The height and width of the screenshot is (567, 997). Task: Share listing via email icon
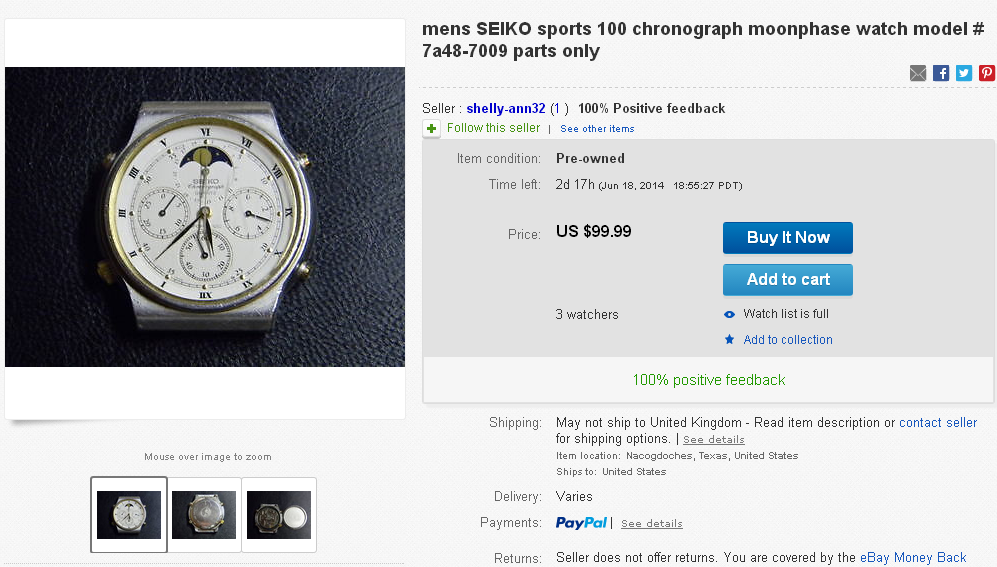(918, 73)
